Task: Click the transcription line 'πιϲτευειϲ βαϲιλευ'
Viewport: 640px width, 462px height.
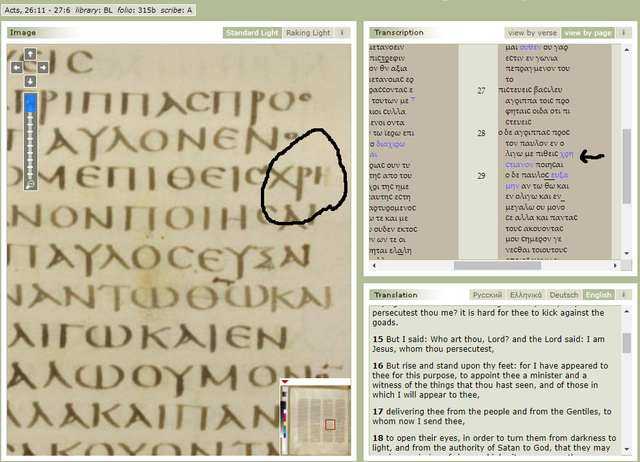Action: (x=530, y=90)
